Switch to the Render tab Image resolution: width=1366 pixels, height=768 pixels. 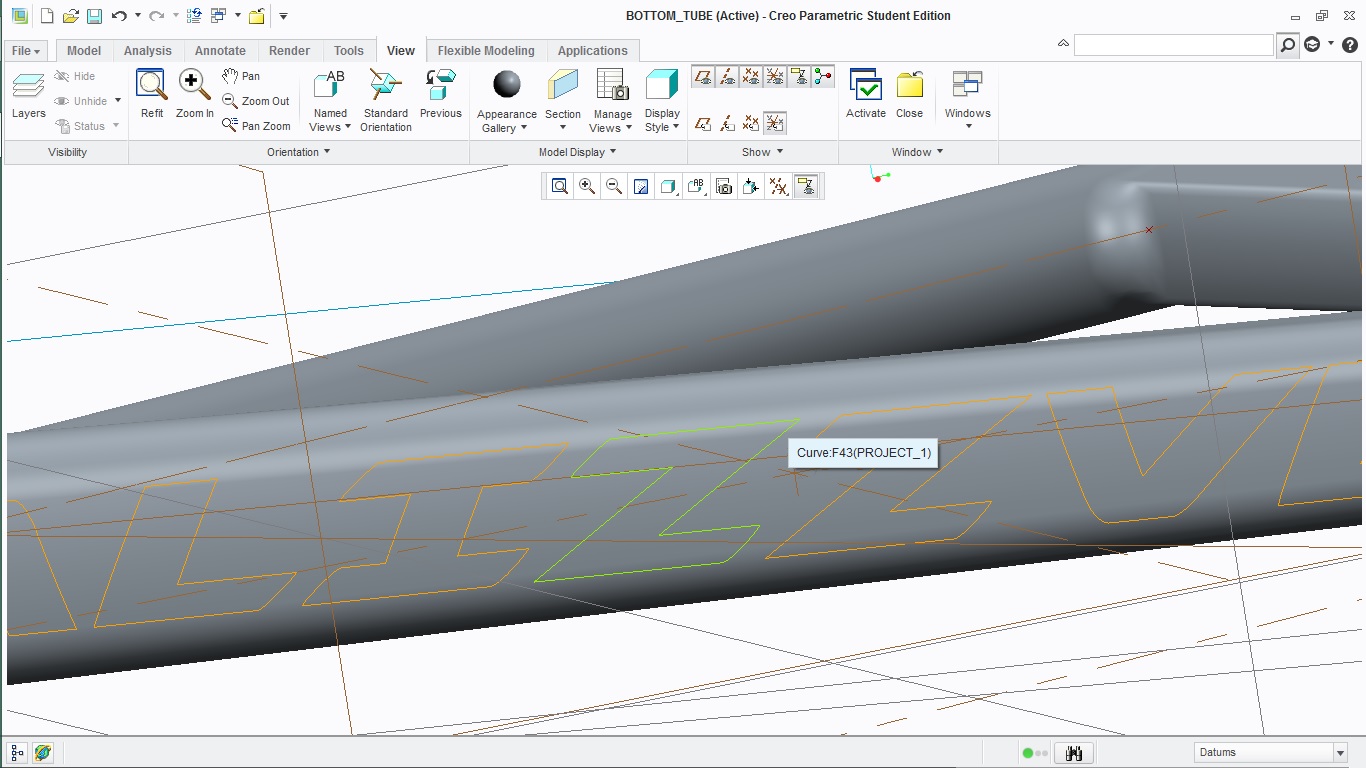[289, 51]
